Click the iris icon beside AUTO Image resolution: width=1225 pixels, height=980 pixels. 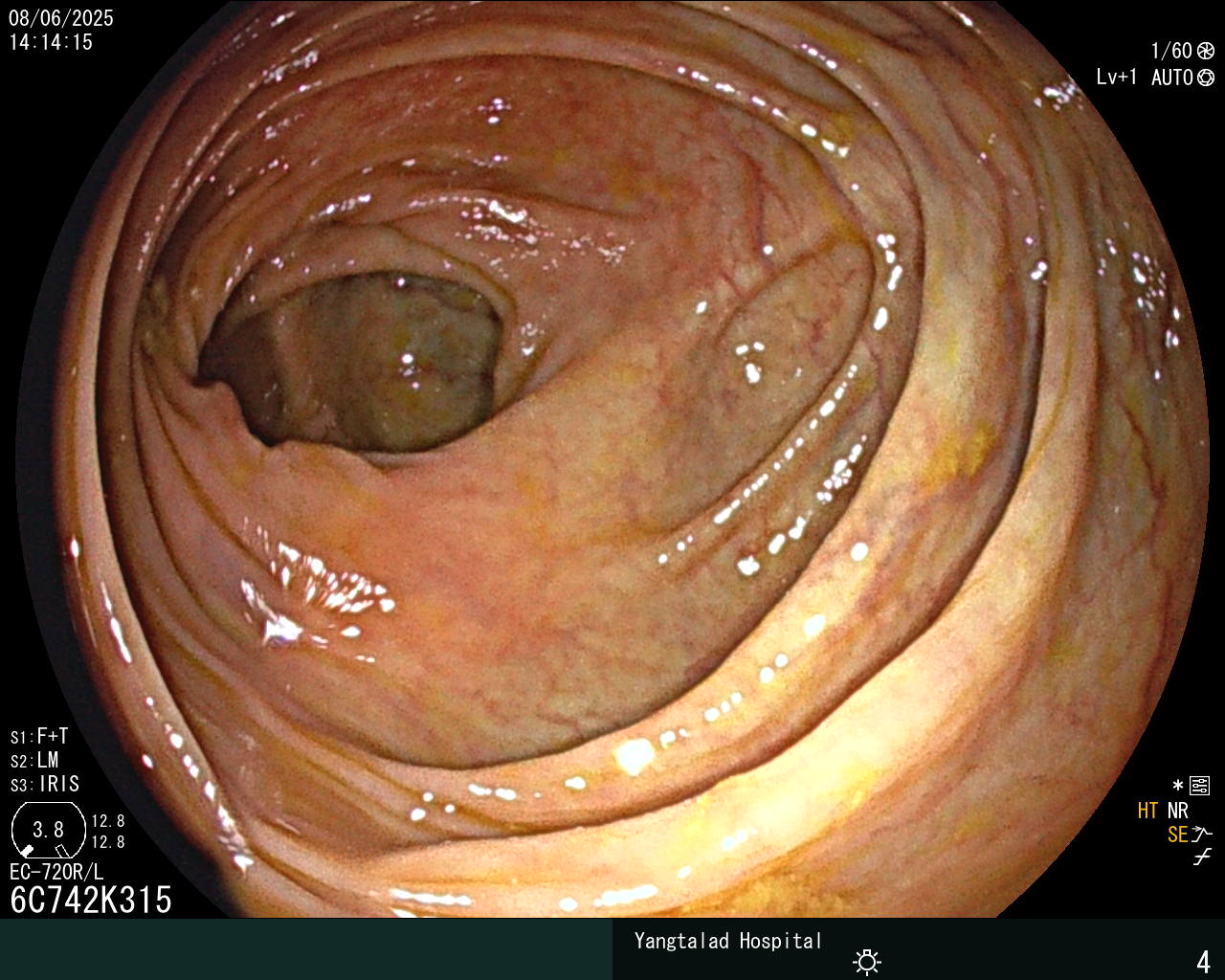coord(1206,78)
